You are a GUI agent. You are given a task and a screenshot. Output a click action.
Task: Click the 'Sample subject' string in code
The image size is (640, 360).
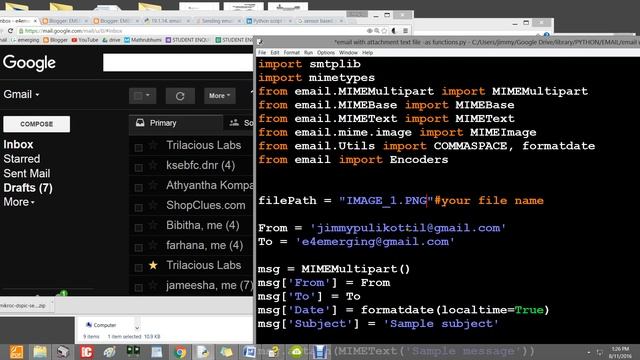pyautogui.click(x=441, y=324)
